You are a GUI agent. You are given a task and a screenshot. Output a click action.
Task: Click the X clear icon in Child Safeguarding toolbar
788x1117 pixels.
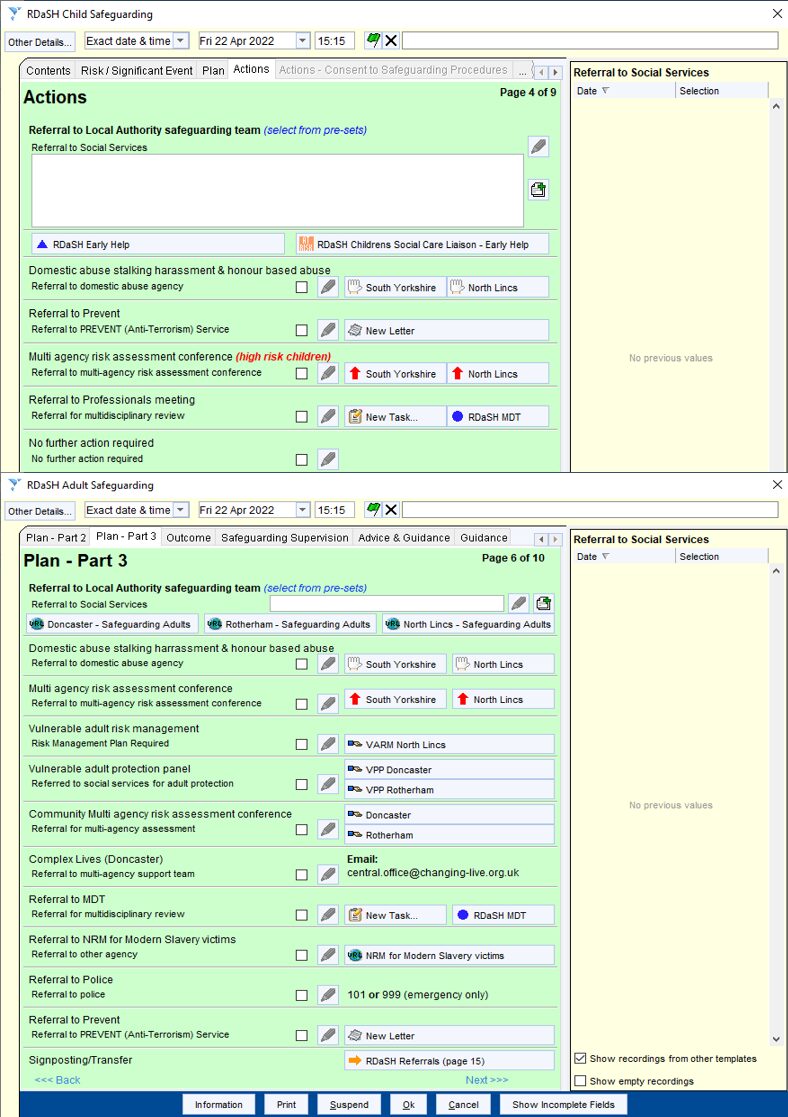click(x=391, y=41)
